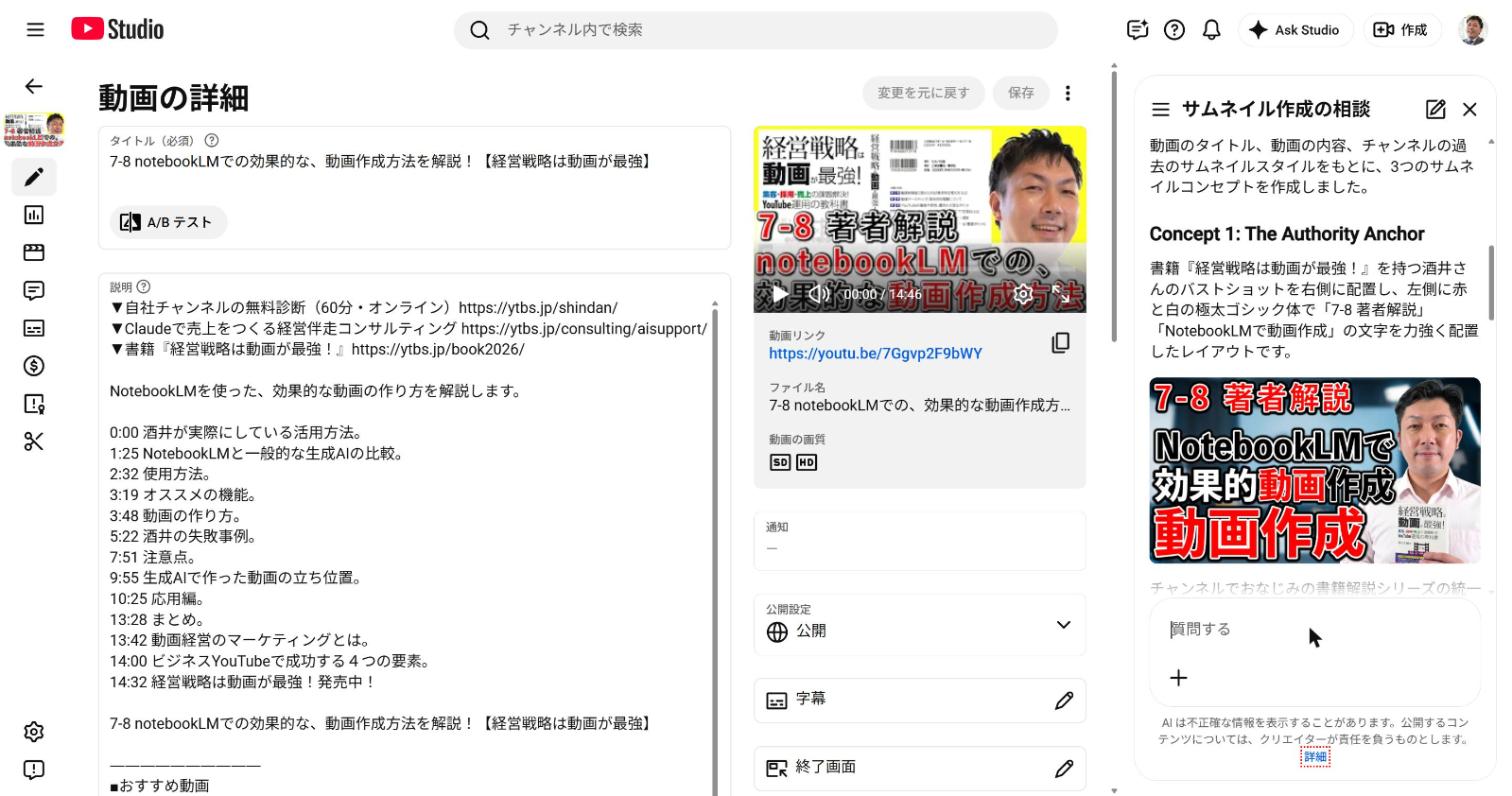The image size is (1512, 796).
Task: Go back using the left arrow
Action: point(34,86)
